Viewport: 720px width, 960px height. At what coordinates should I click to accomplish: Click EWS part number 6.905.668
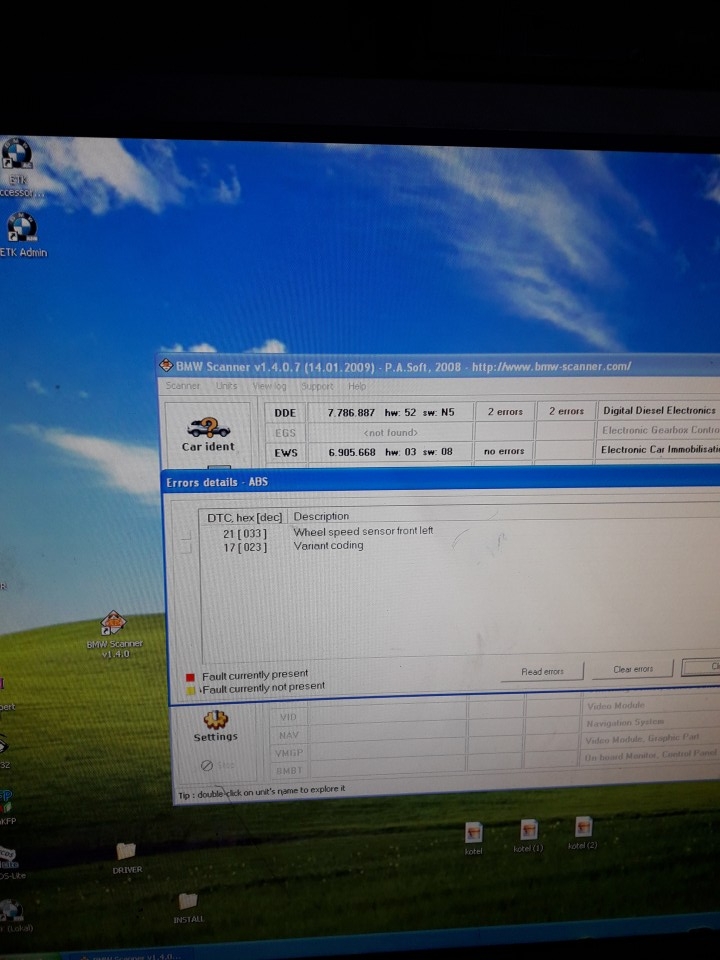click(352, 452)
